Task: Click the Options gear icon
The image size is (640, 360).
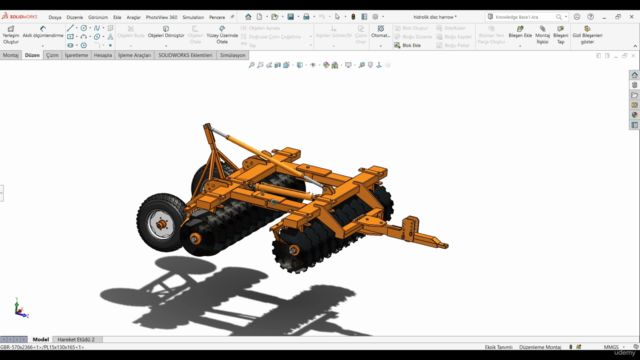Action: coord(375,17)
